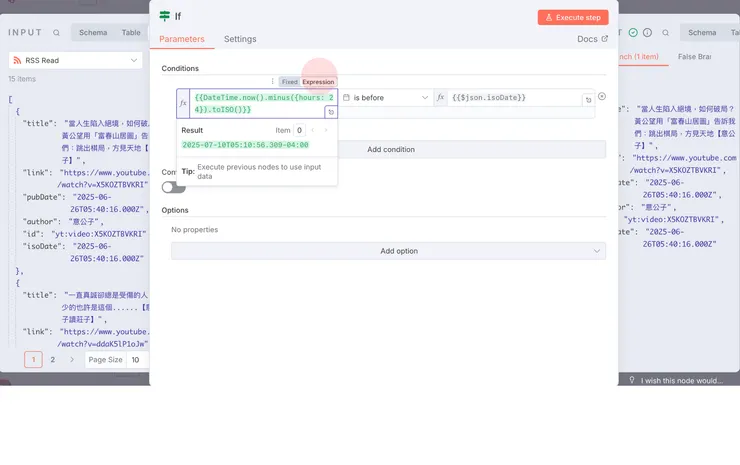Open the expression editor for the left value

(x=331, y=112)
